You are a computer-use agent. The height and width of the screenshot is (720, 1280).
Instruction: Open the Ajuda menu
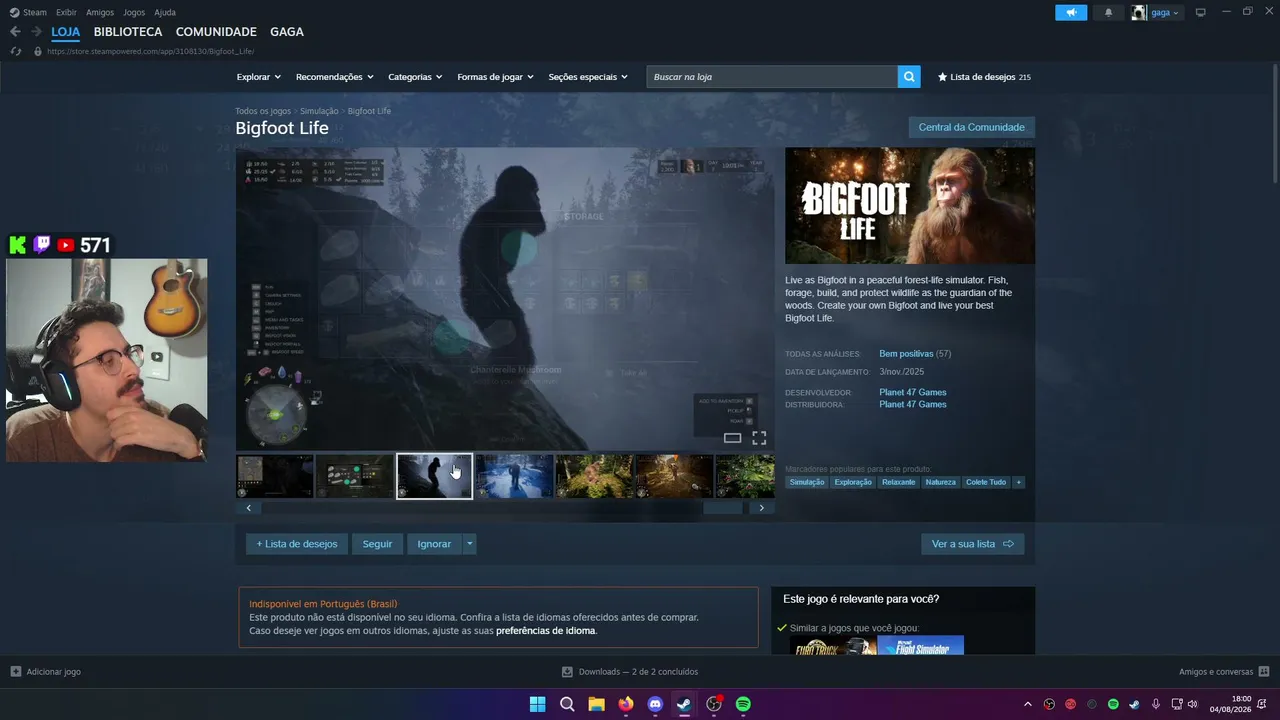[165, 12]
